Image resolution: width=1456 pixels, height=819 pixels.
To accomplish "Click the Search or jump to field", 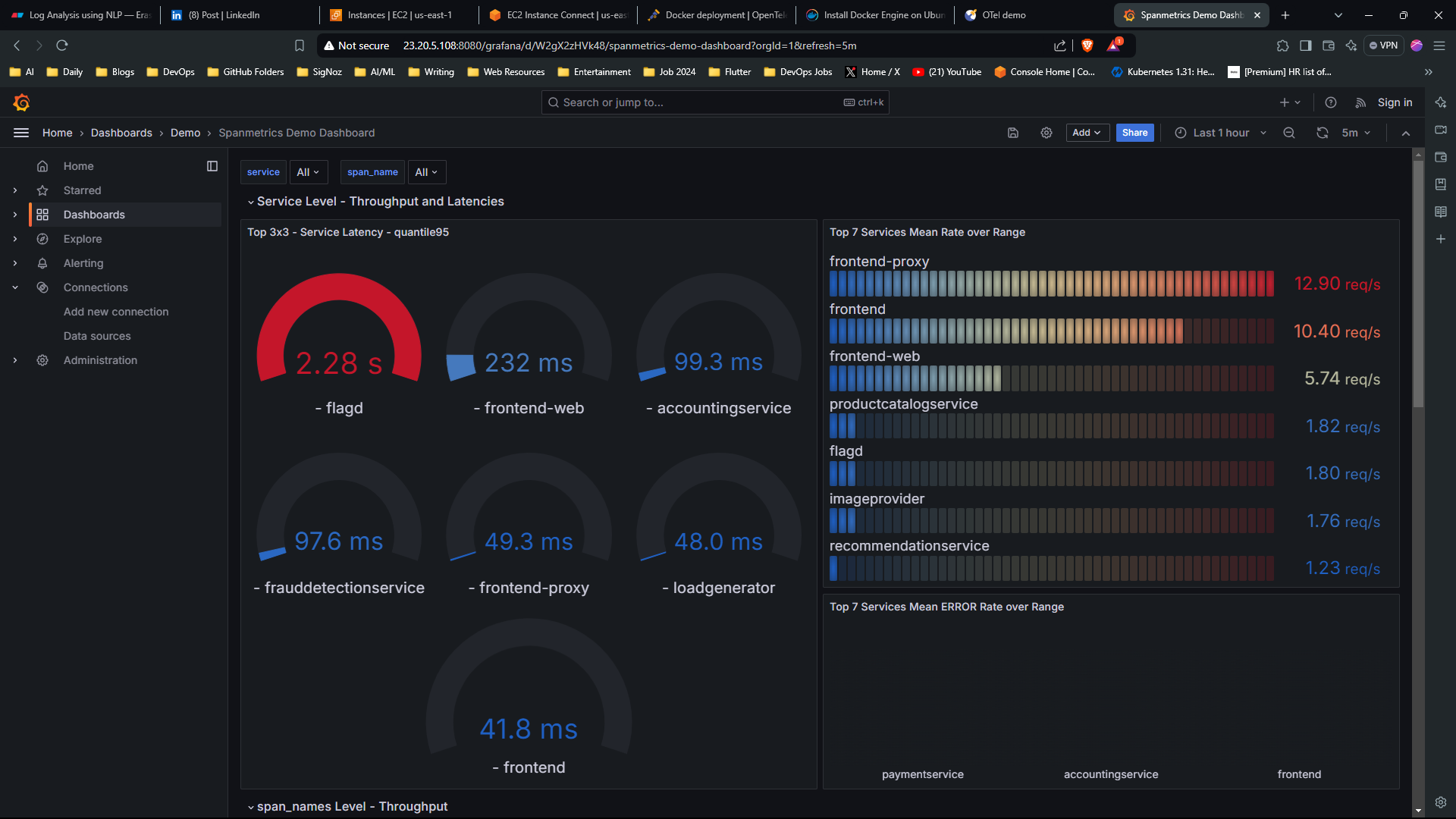I will [x=715, y=102].
